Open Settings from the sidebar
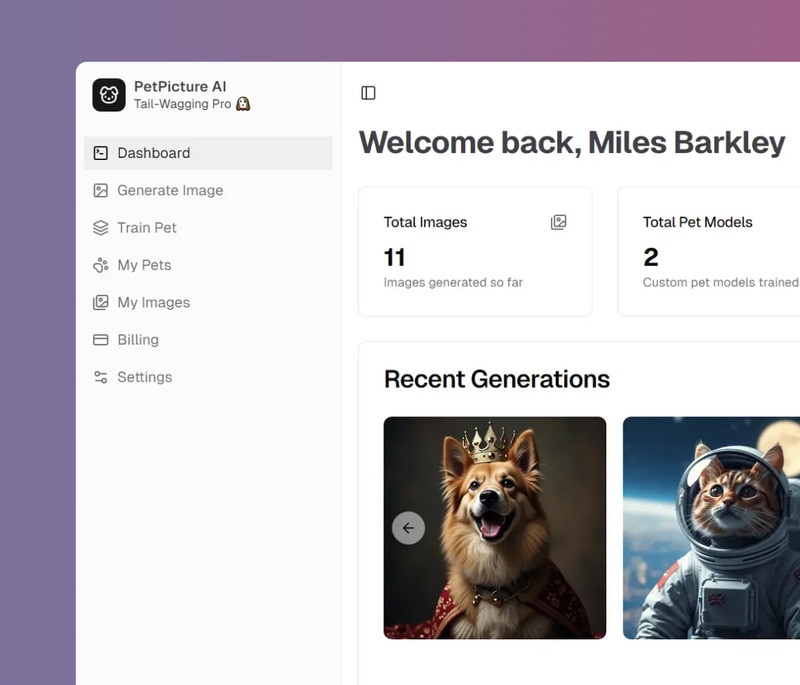Image resolution: width=800 pixels, height=685 pixels. click(144, 377)
